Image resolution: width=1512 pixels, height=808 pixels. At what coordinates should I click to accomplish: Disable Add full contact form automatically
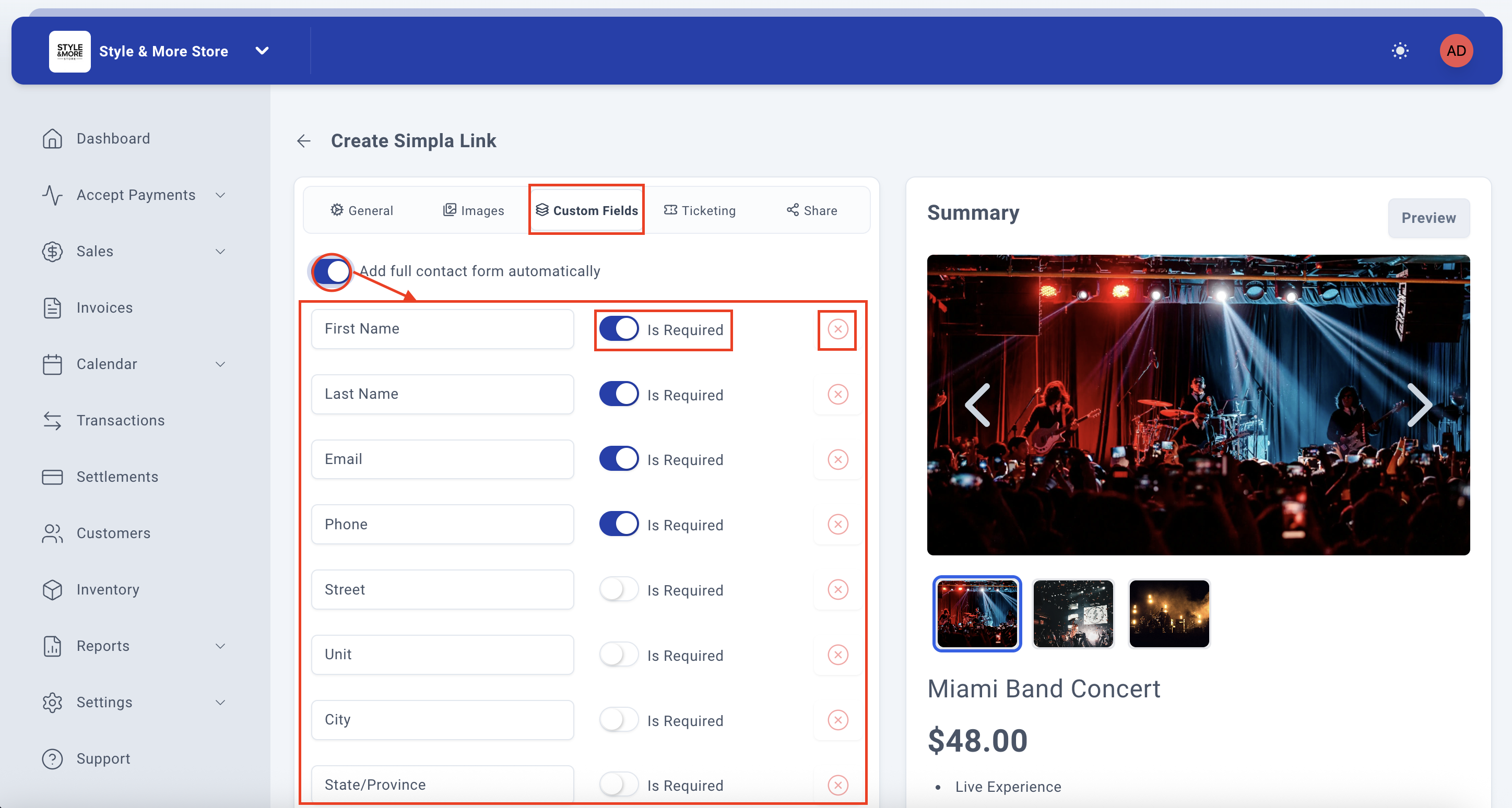pos(332,271)
